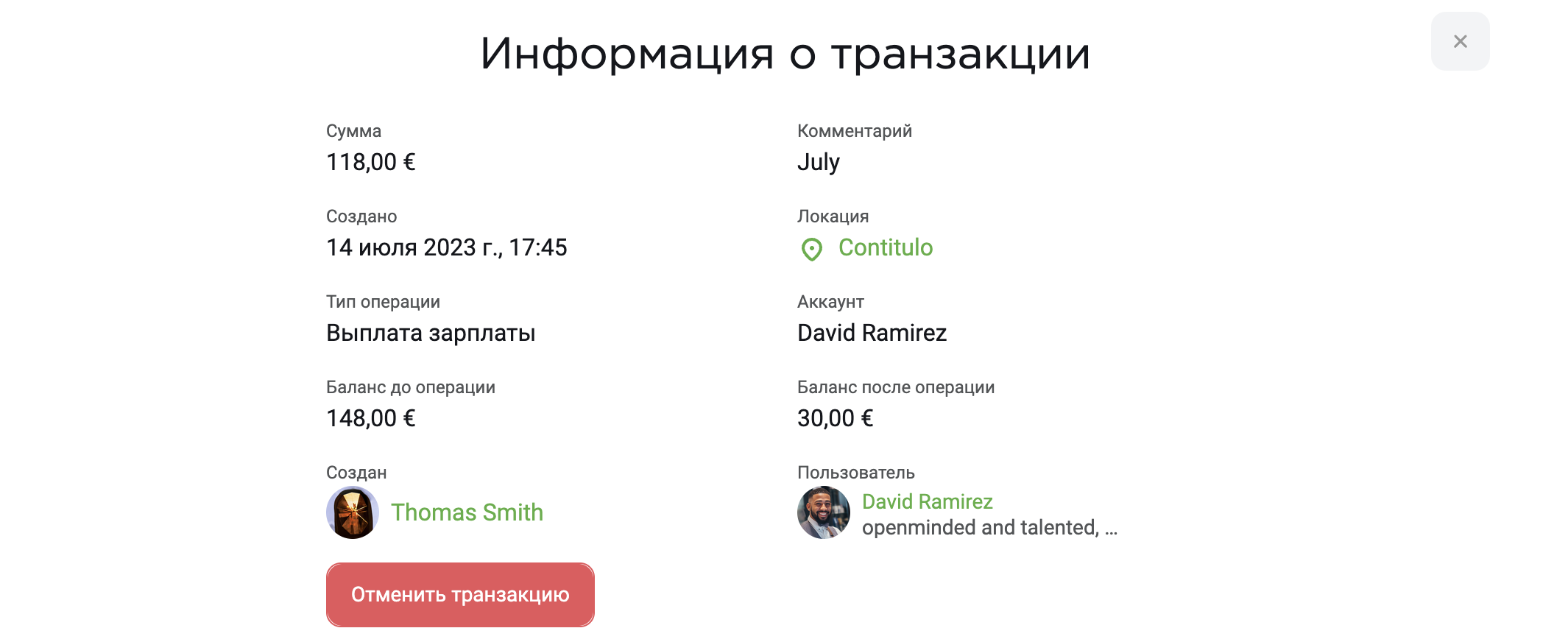Click the green location pin icon
The image size is (1568, 642).
point(811,250)
